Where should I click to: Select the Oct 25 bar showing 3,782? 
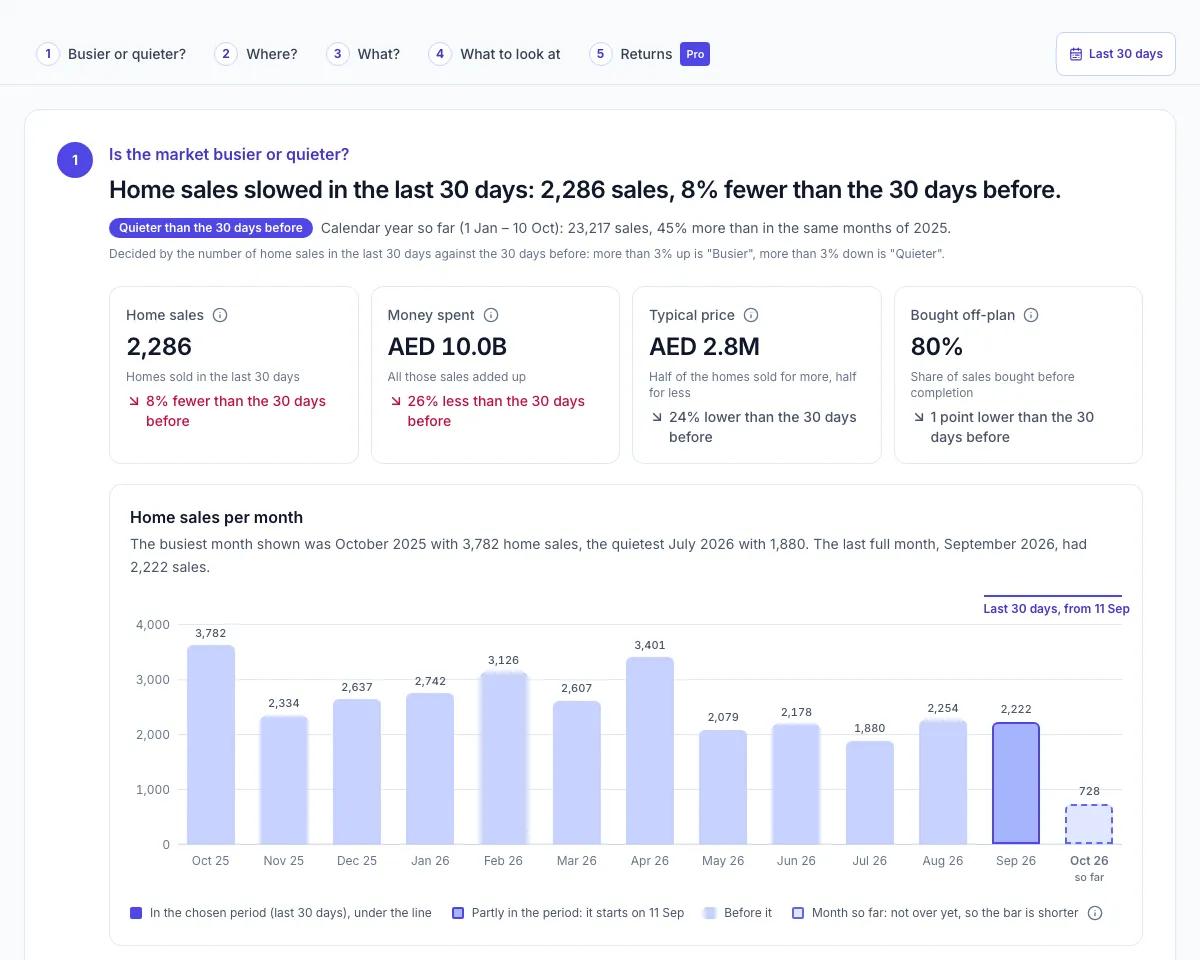point(211,744)
